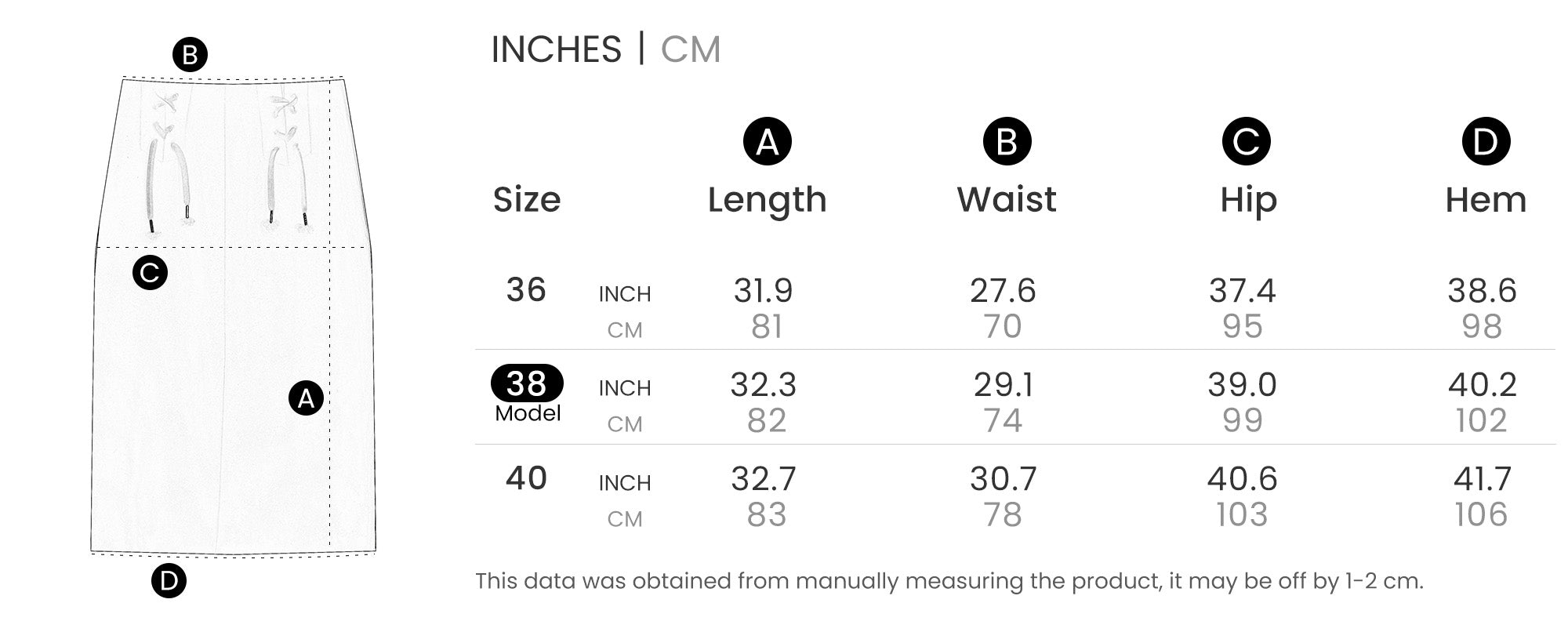The height and width of the screenshot is (632, 1568).
Task: Click the C marker on skirt diagram
Action: pos(150,273)
